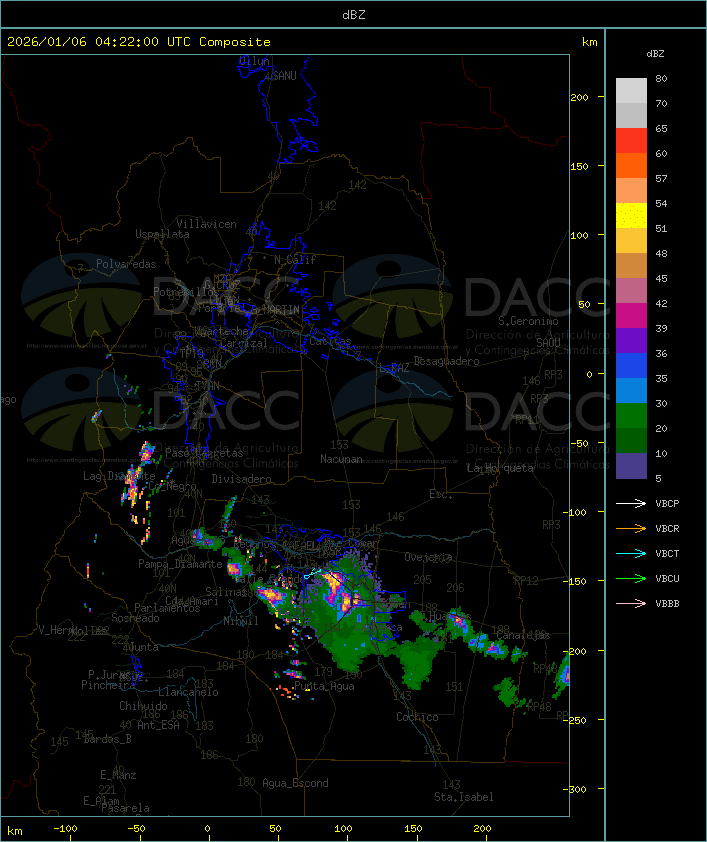Pick the dark orange 57-60 dBZ swatch
The height and width of the screenshot is (842, 707).
(x=631, y=165)
